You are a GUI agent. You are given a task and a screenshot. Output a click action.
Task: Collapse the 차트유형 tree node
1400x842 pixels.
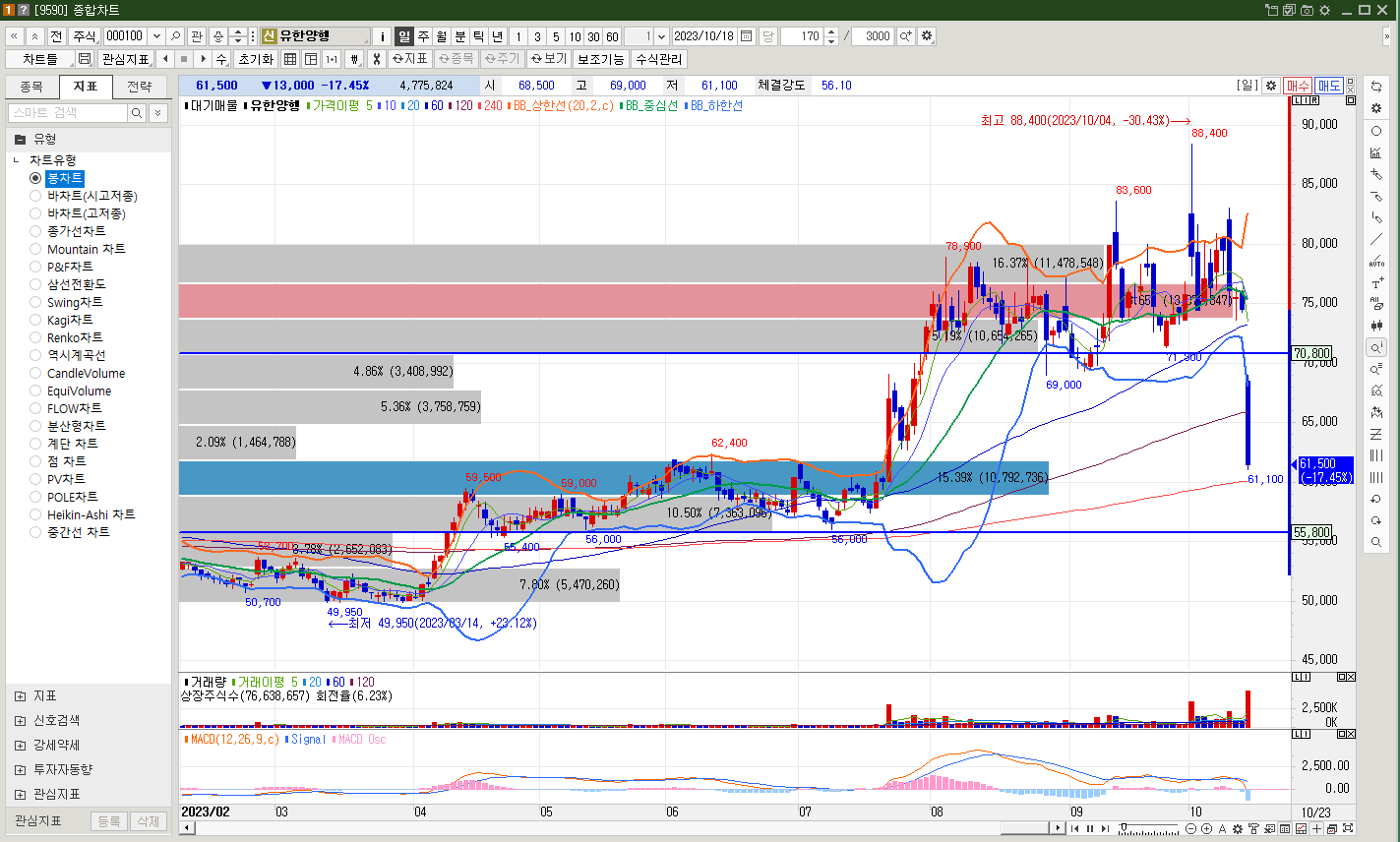coord(17,160)
